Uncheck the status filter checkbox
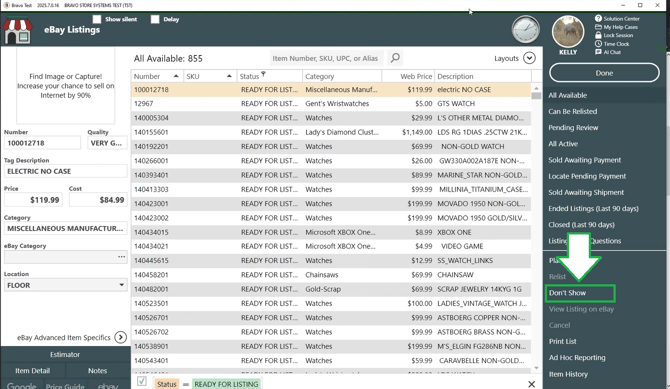 point(142,381)
